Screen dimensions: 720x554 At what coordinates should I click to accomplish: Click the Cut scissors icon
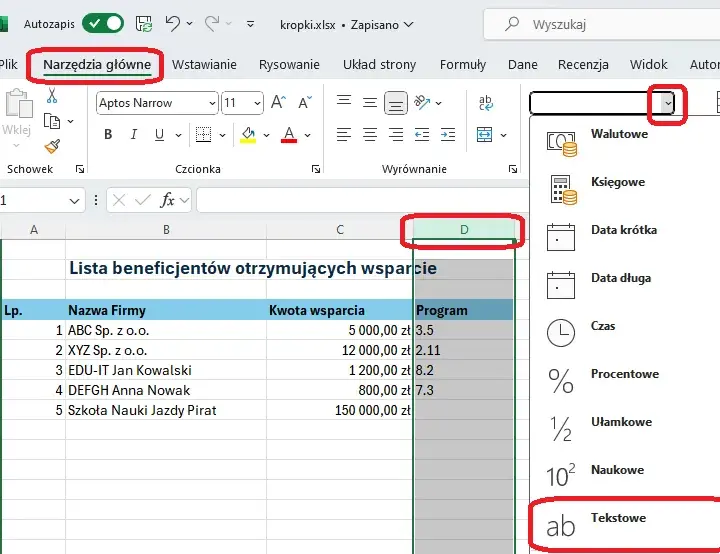(52, 96)
